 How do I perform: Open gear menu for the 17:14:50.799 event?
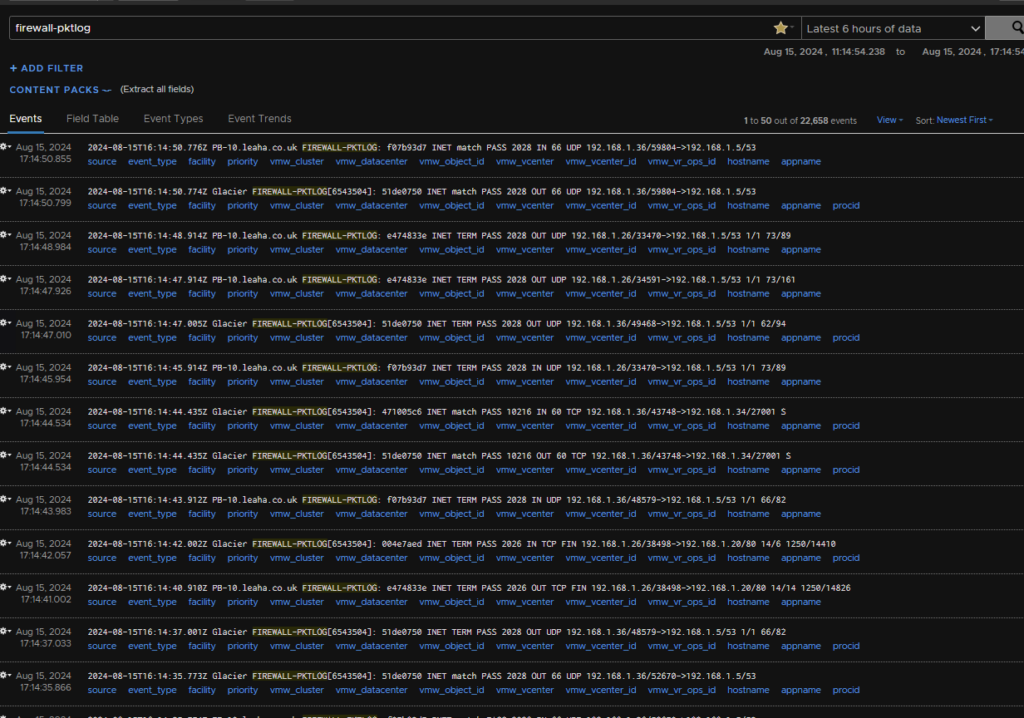pyautogui.click(x=6, y=191)
